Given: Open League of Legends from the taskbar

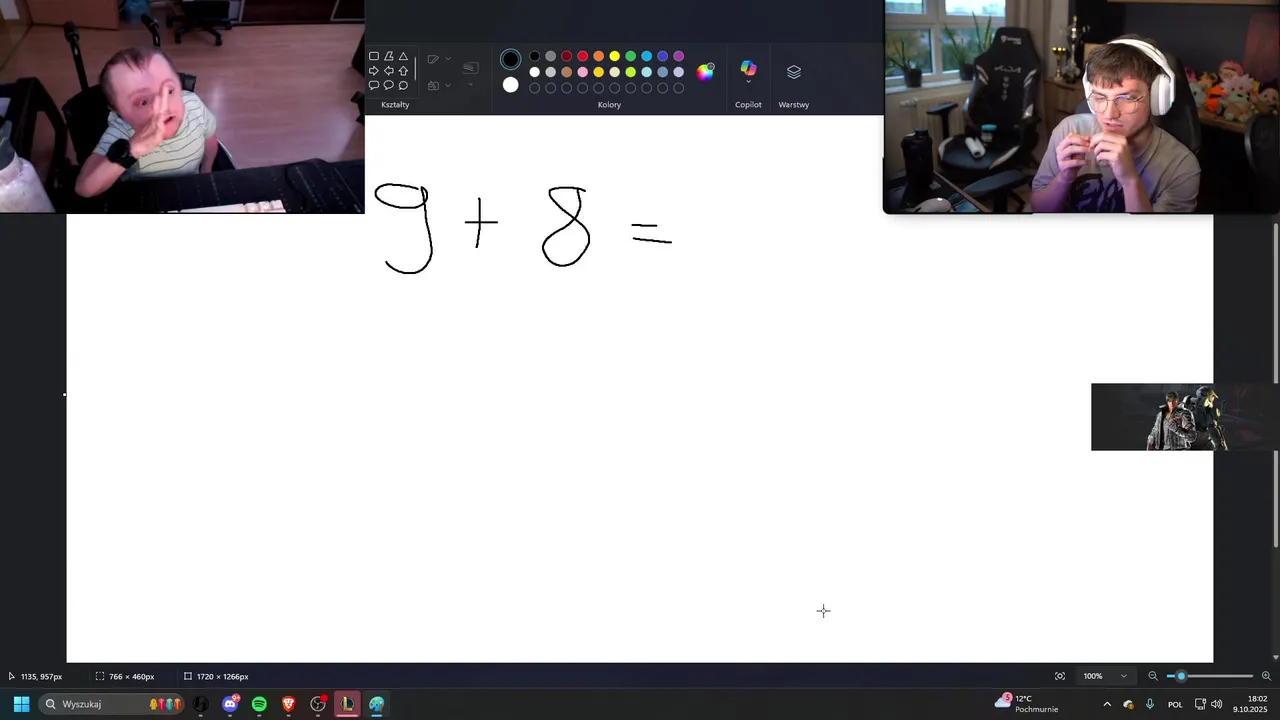Looking at the screenshot, I should [347, 704].
